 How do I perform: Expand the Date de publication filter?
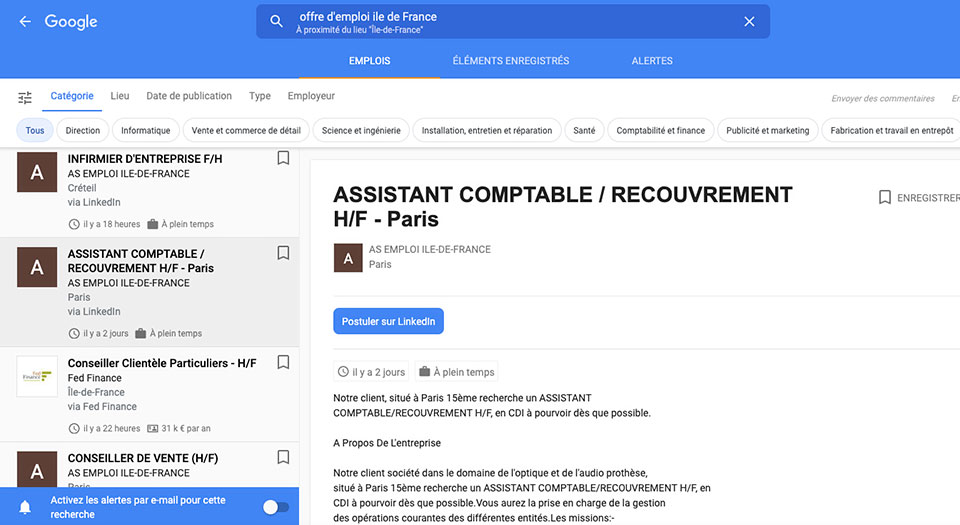189,96
